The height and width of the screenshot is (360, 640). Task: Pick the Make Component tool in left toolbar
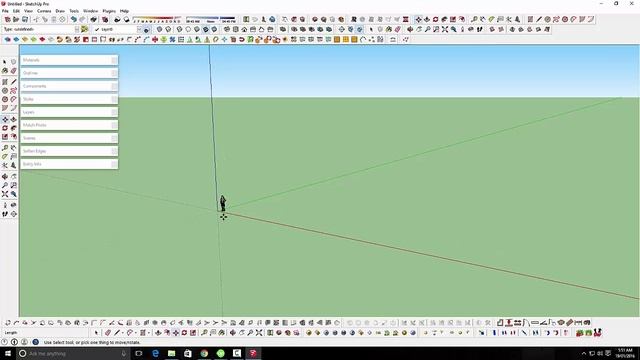click(x=13, y=62)
